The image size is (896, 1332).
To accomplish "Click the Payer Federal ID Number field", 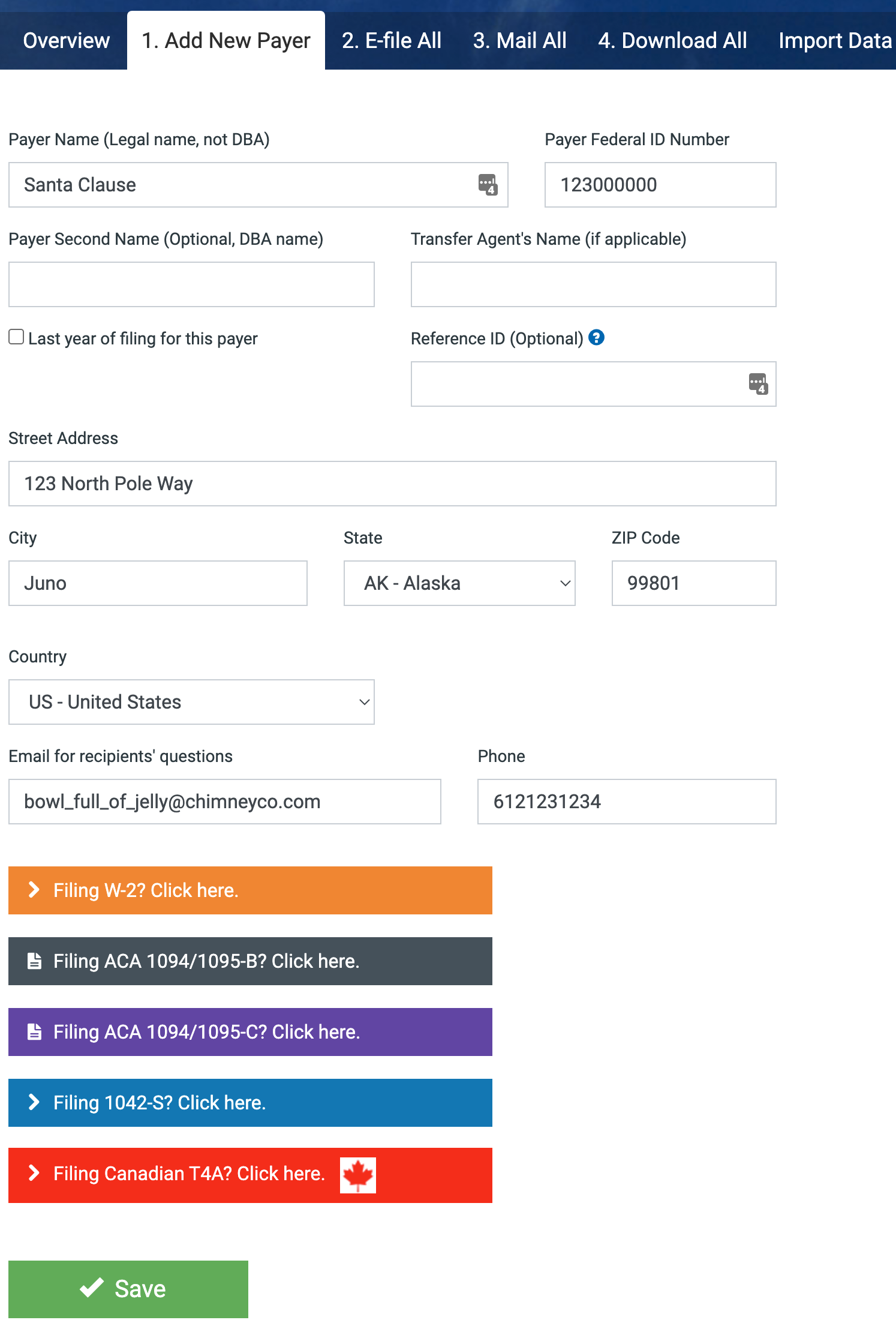I will (x=660, y=185).
